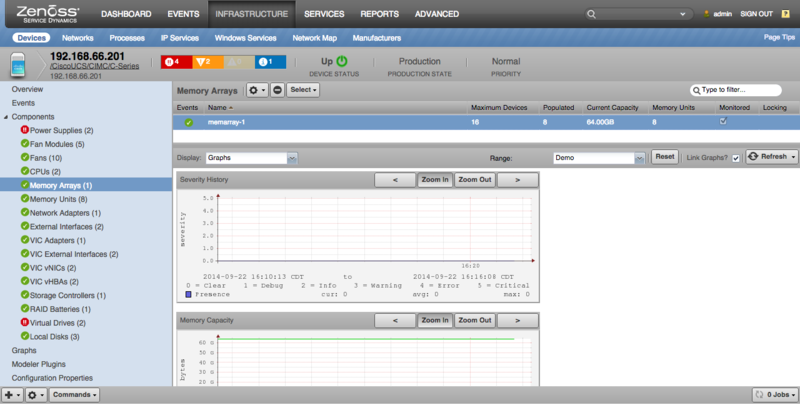Click the Sign Out link
The width and height of the screenshot is (800, 405).
click(x=757, y=14)
